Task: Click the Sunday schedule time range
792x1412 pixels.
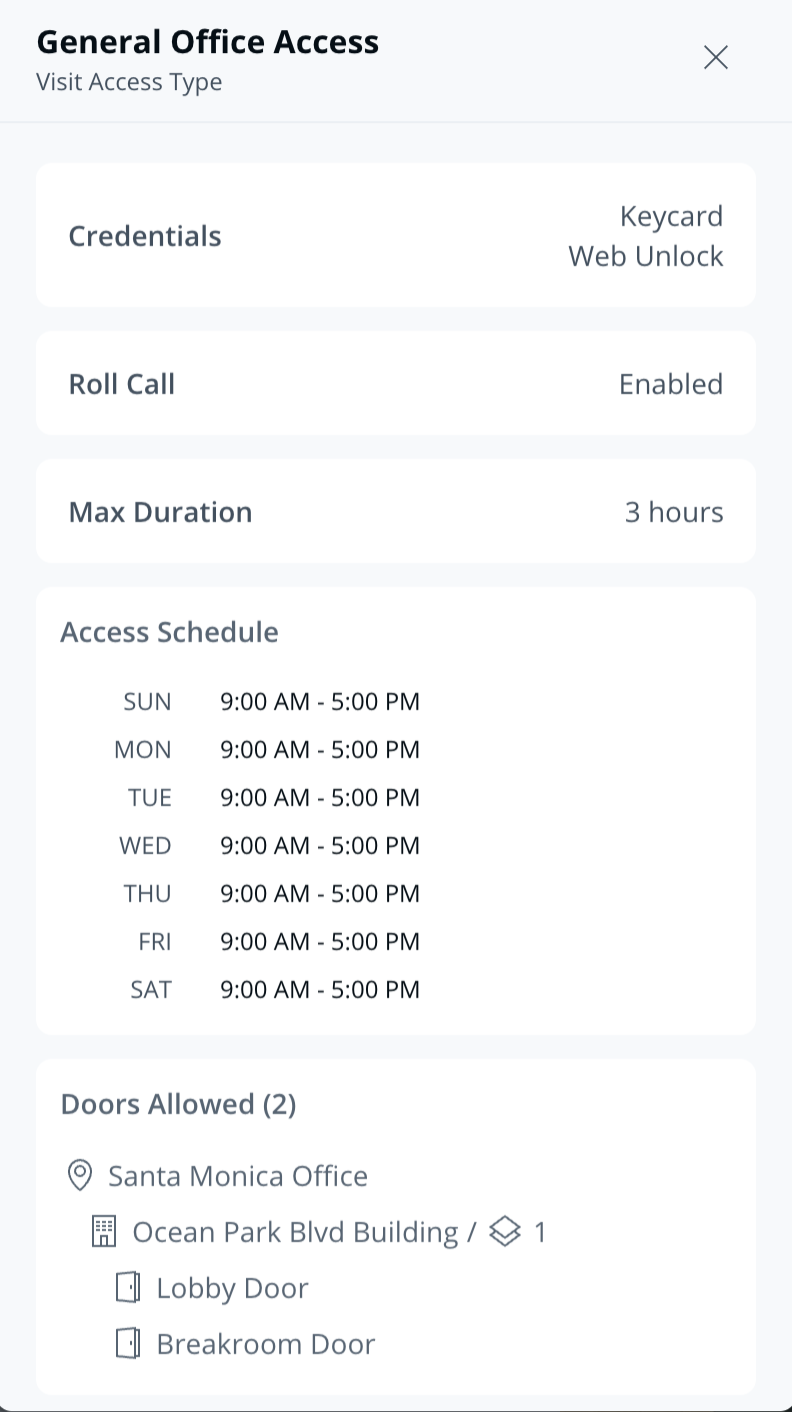Action: pyautogui.click(x=320, y=702)
